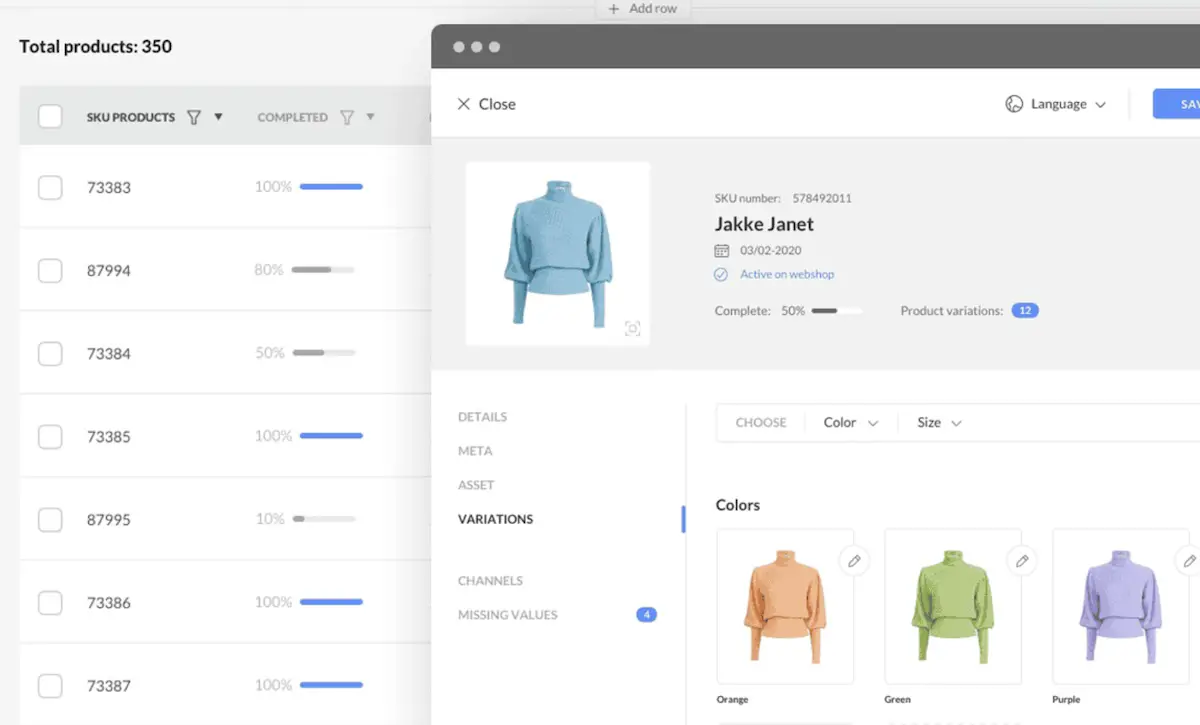Image resolution: width=1200 pixels, height=725 pixels.
Task: Close the product detail panel
Action: [x=486, y=104]
